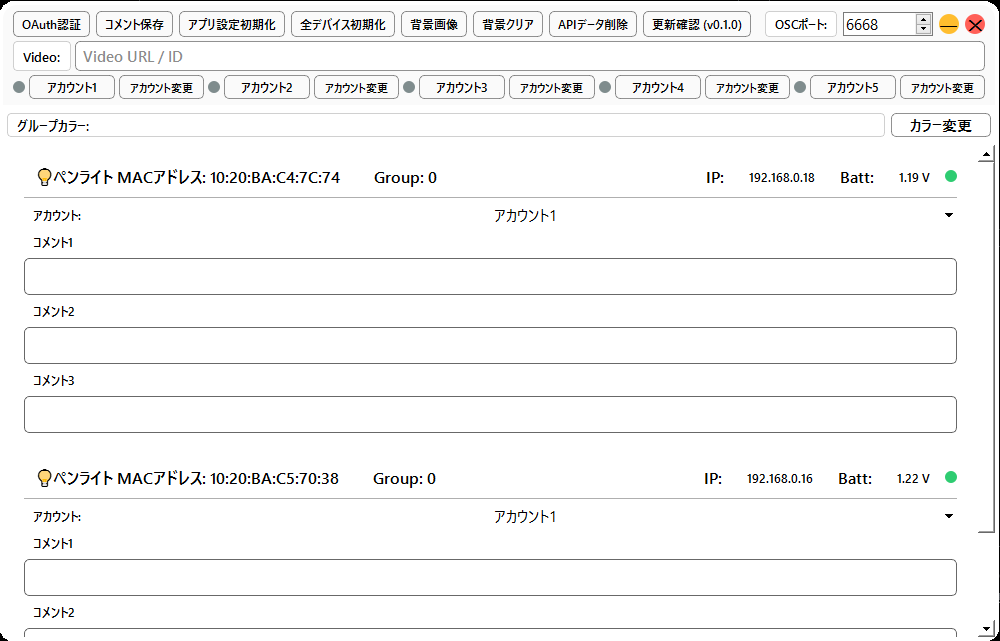The image size is (1000, 641).
Task: Click the アカウント1 button in top row
Action: (72, 87)
